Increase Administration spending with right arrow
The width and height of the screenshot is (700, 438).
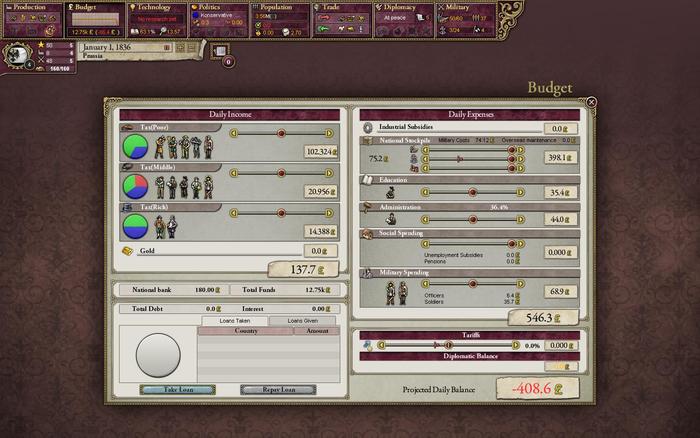(x=521, y=219)
